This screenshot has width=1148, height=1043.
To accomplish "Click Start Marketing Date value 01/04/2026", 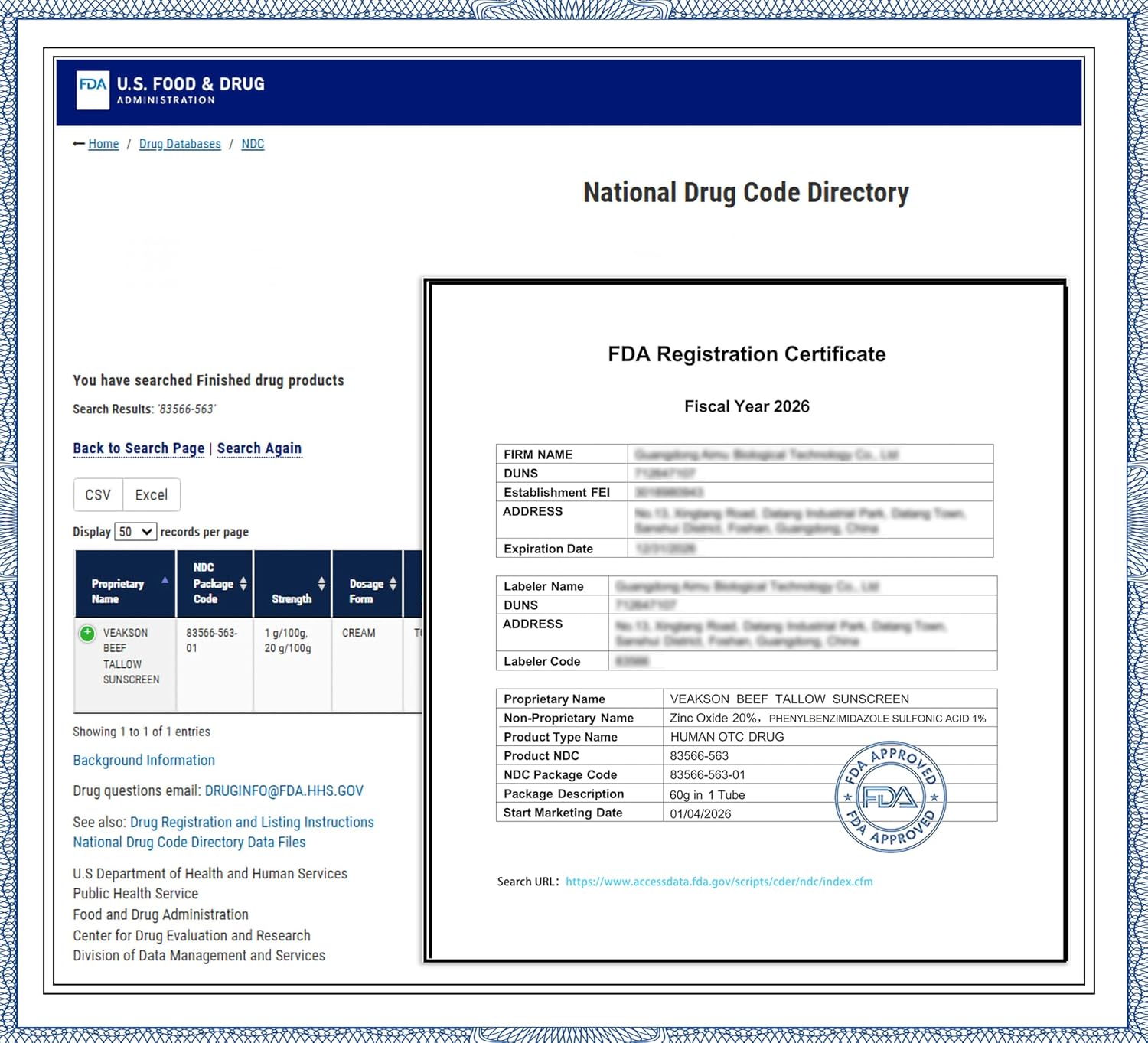I will coord(701,814).
